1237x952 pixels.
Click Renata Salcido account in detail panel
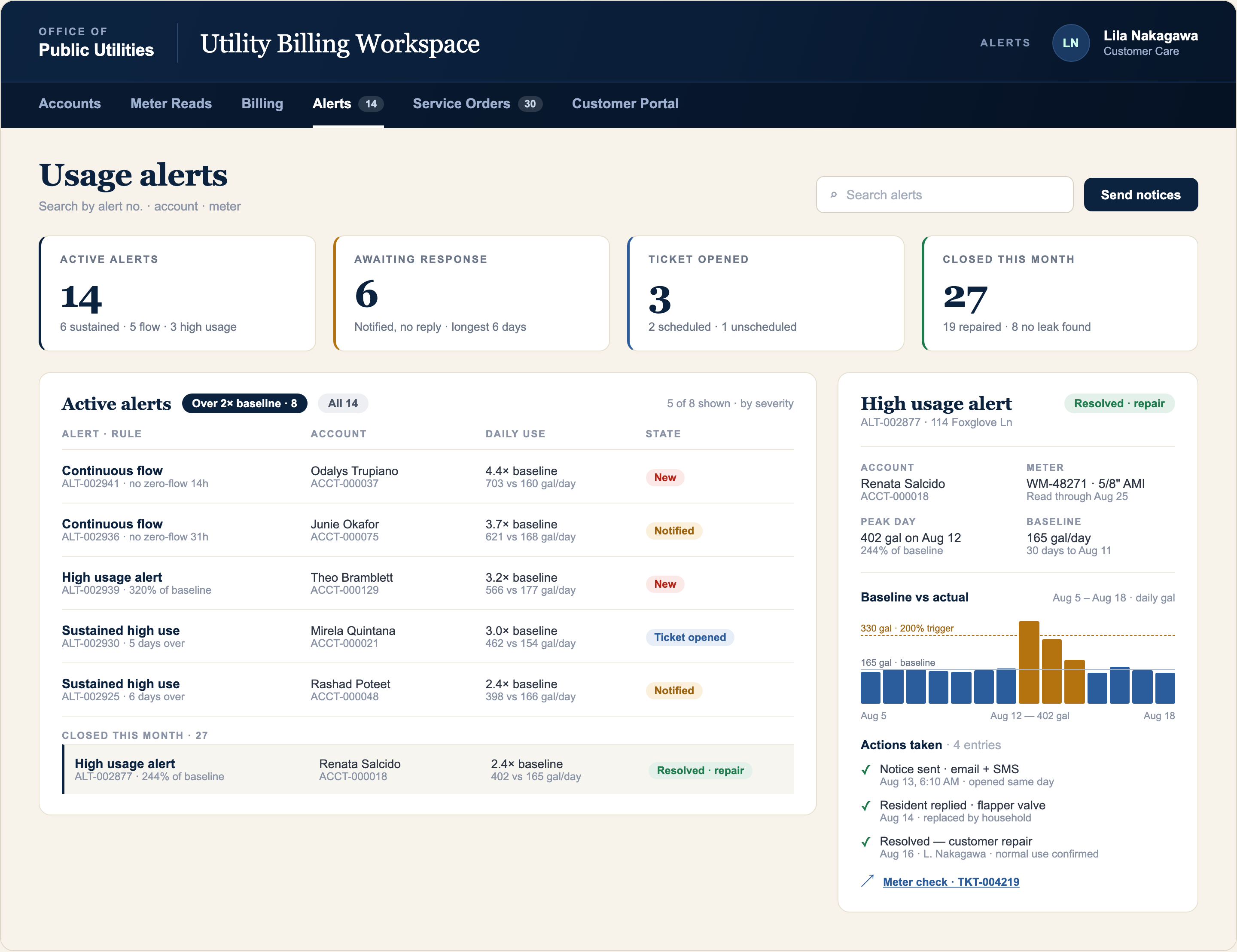click(x=903, y=484)
